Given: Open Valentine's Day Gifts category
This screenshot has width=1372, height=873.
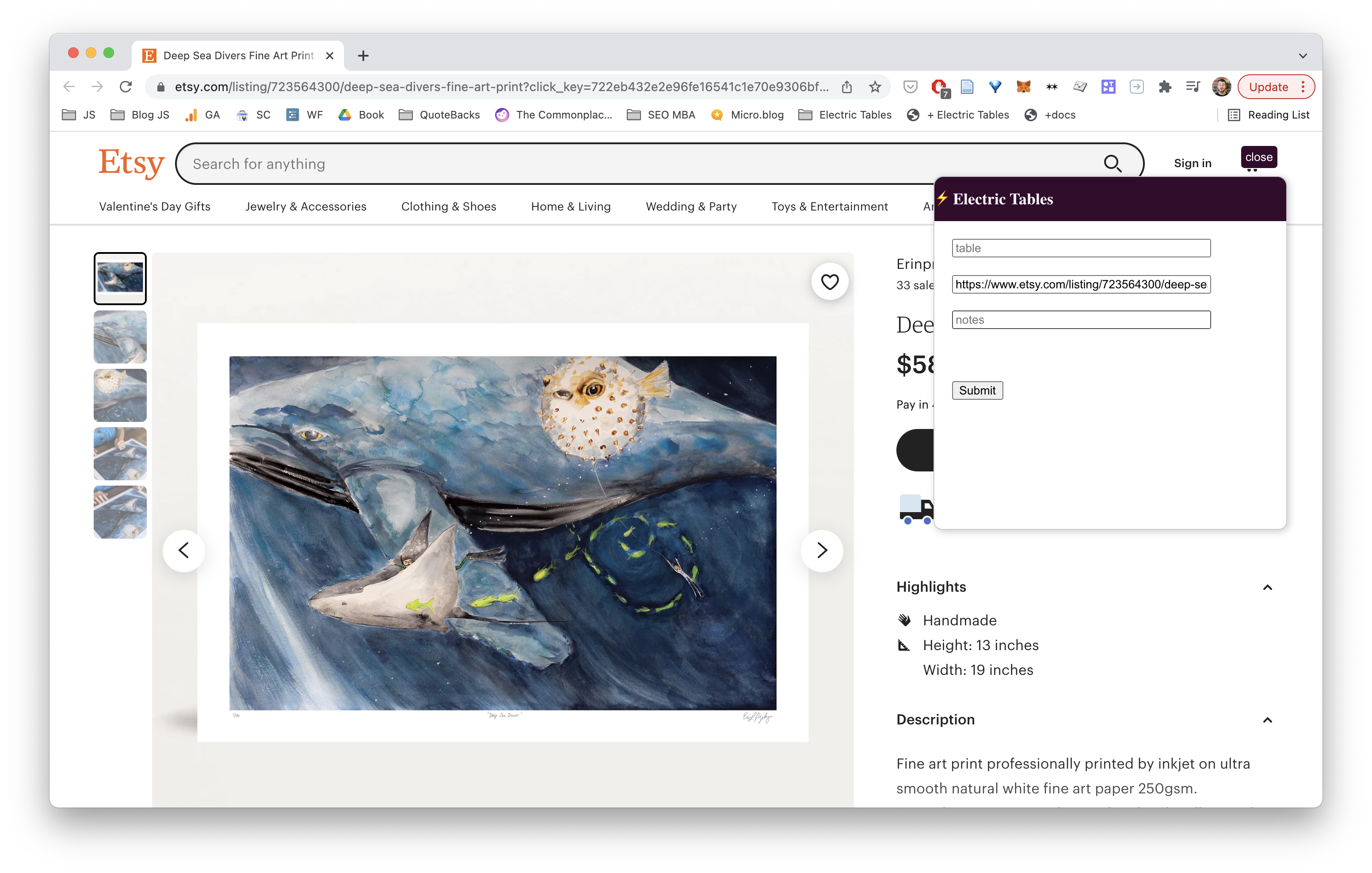Looking at the screenshot, I should [x=155, y=207].
